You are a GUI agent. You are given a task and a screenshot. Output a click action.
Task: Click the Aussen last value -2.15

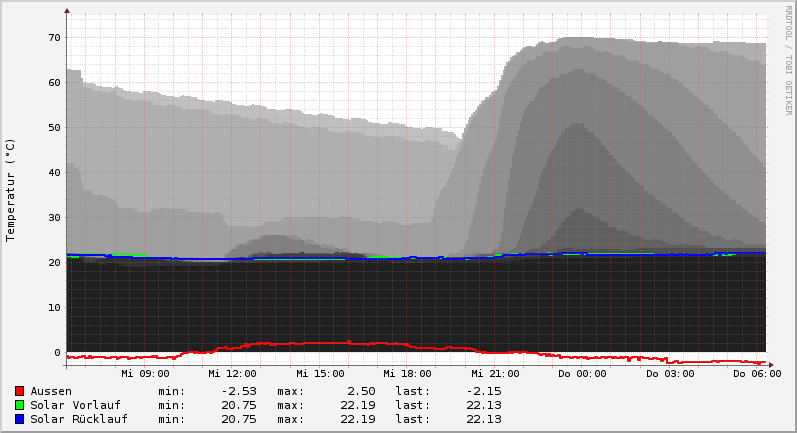pos(484,391)
